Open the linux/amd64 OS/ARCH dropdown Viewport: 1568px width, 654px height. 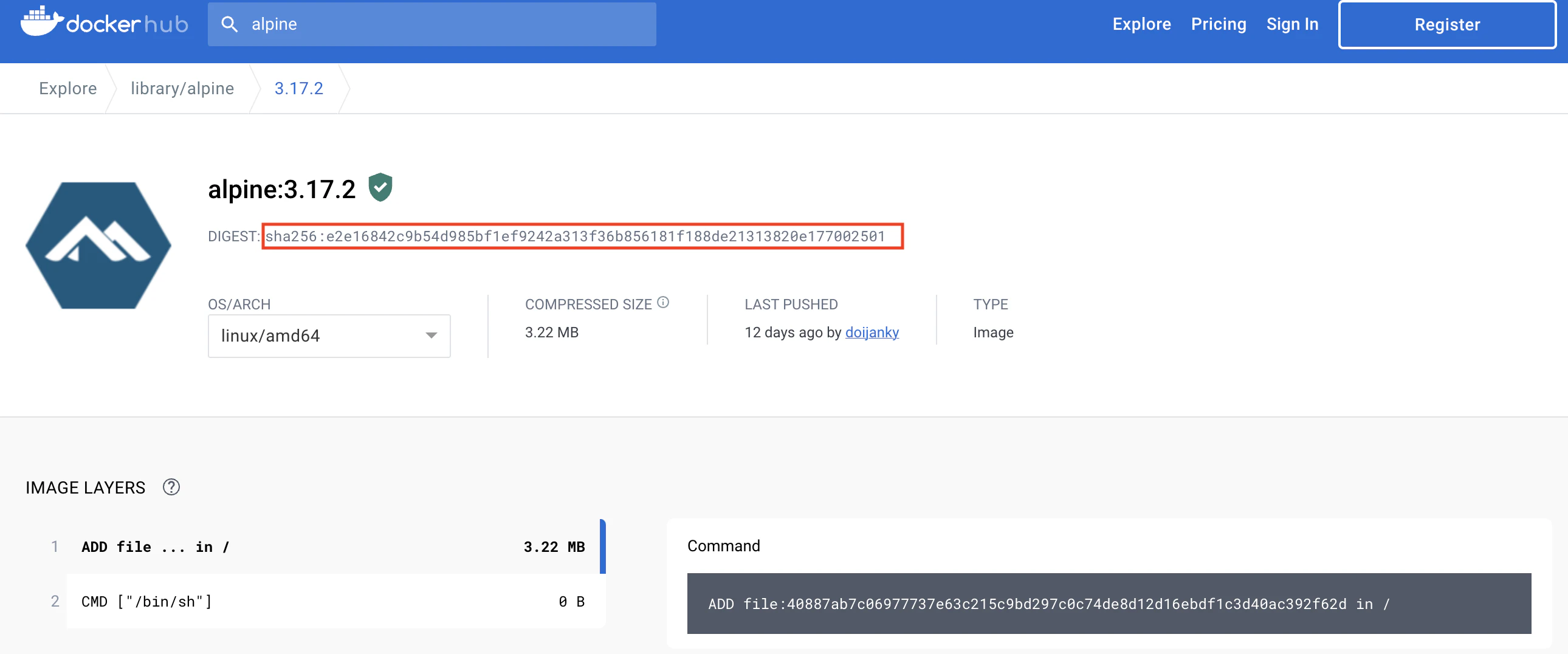[x=329, y=336]
